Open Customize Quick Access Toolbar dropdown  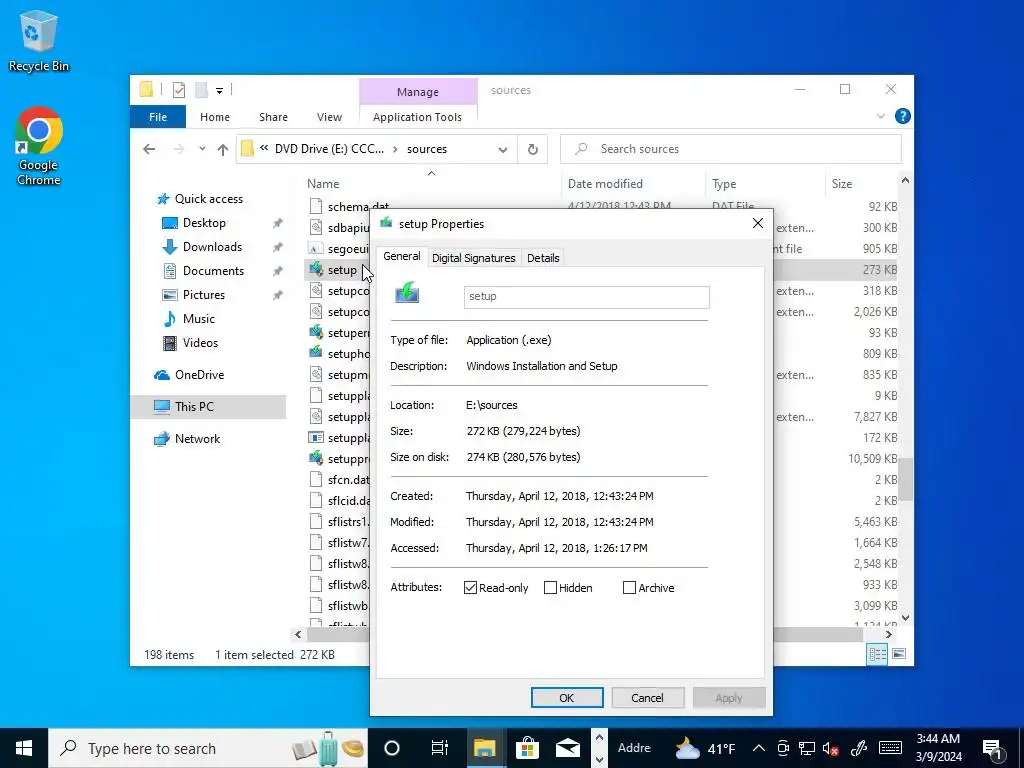coord(219,91)
